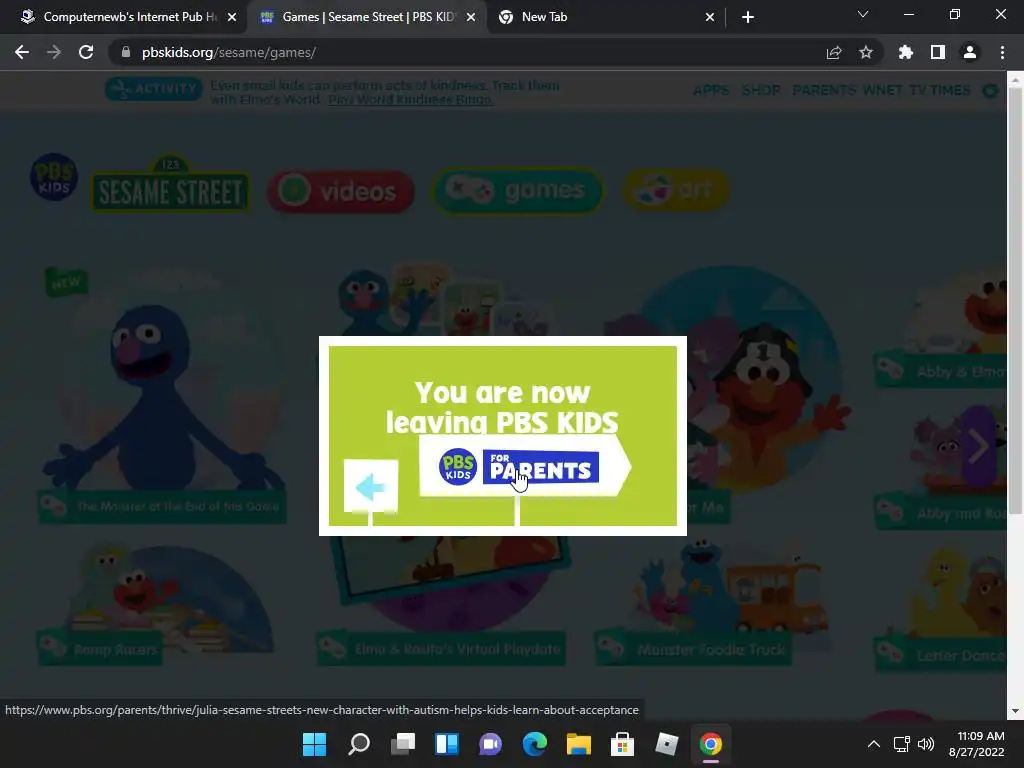The width and height of the screenshot is (1024, 768).
Task: Open a new tab with the plus button
Action: coord(748,17)
